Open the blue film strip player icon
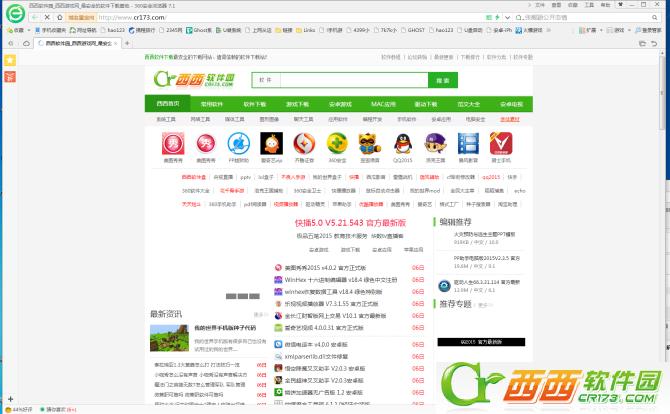This screenshot has width=670, height=414. click(x=468, y=144)
